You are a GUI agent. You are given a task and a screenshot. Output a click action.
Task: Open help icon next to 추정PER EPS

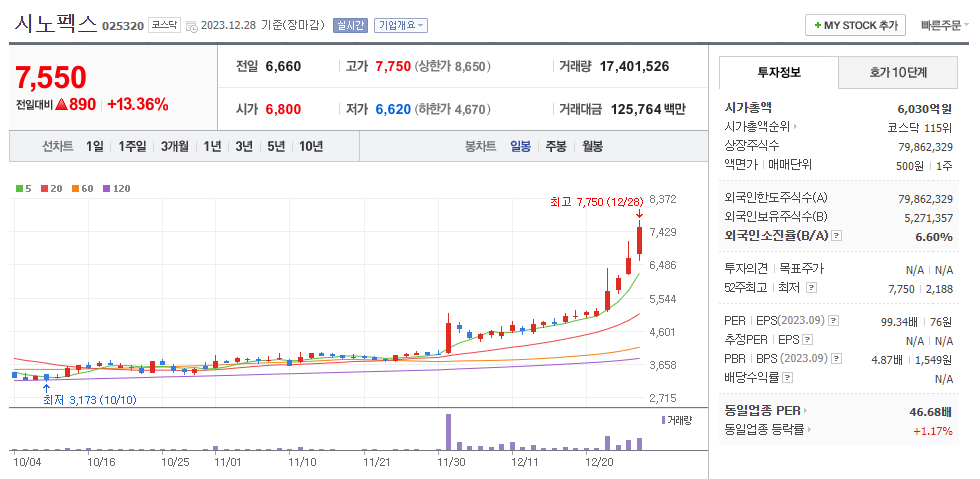point(808,340)
